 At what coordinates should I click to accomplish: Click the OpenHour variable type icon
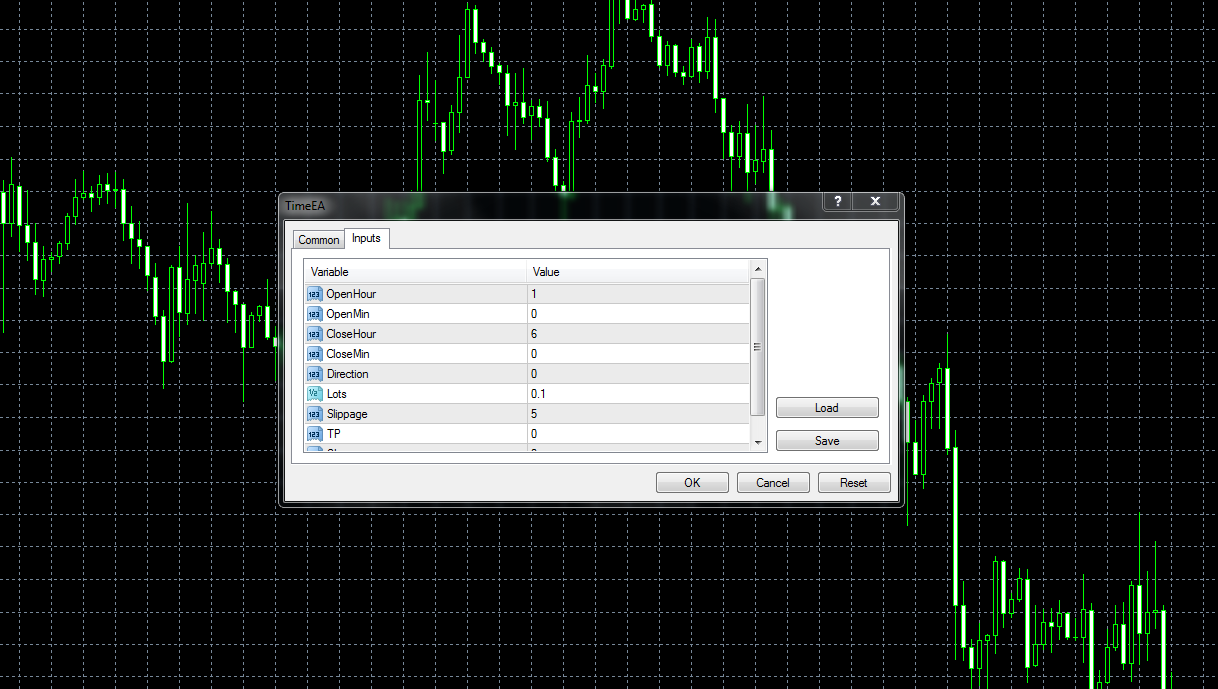[x=315, y=294]
